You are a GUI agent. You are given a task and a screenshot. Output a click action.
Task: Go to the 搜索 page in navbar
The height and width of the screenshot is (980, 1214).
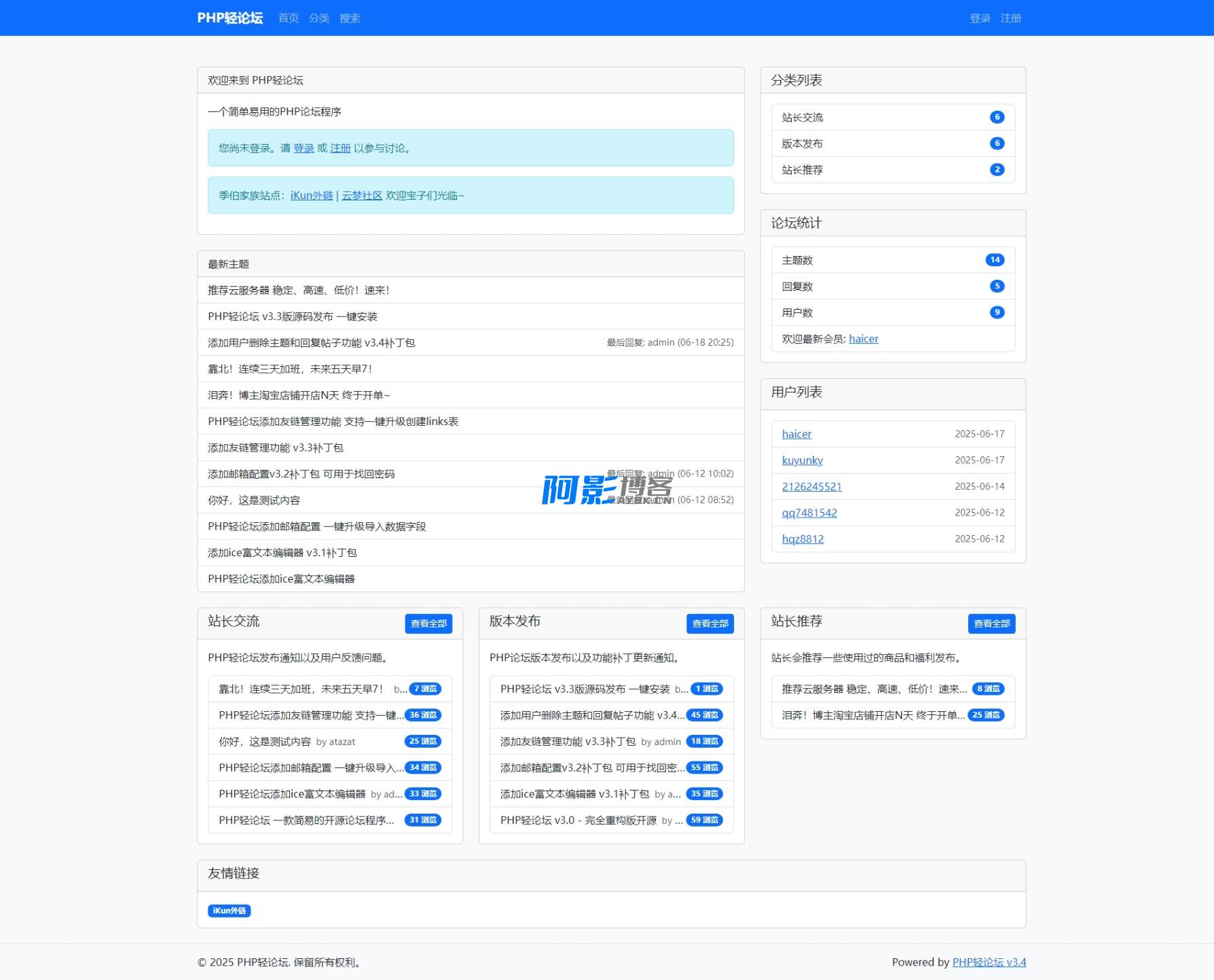pyautogui.click(x=350, y=18)
